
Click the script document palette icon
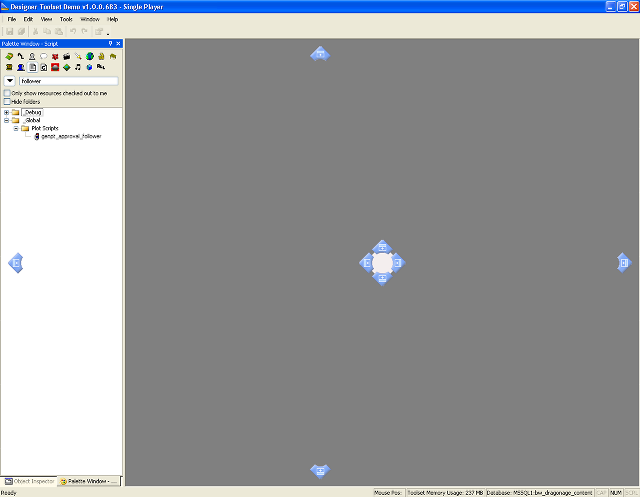32,68
